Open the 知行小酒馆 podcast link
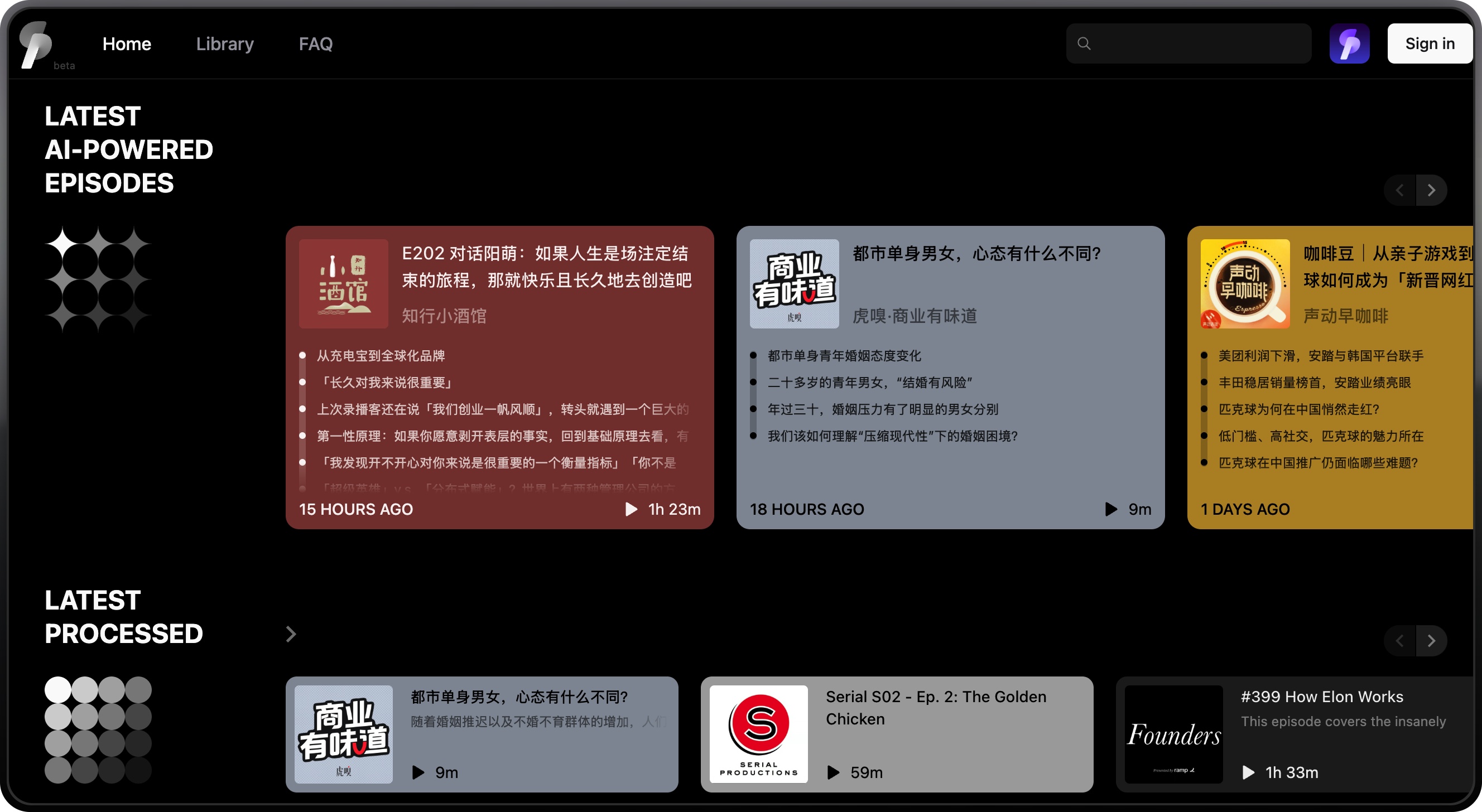 [444, 316]
